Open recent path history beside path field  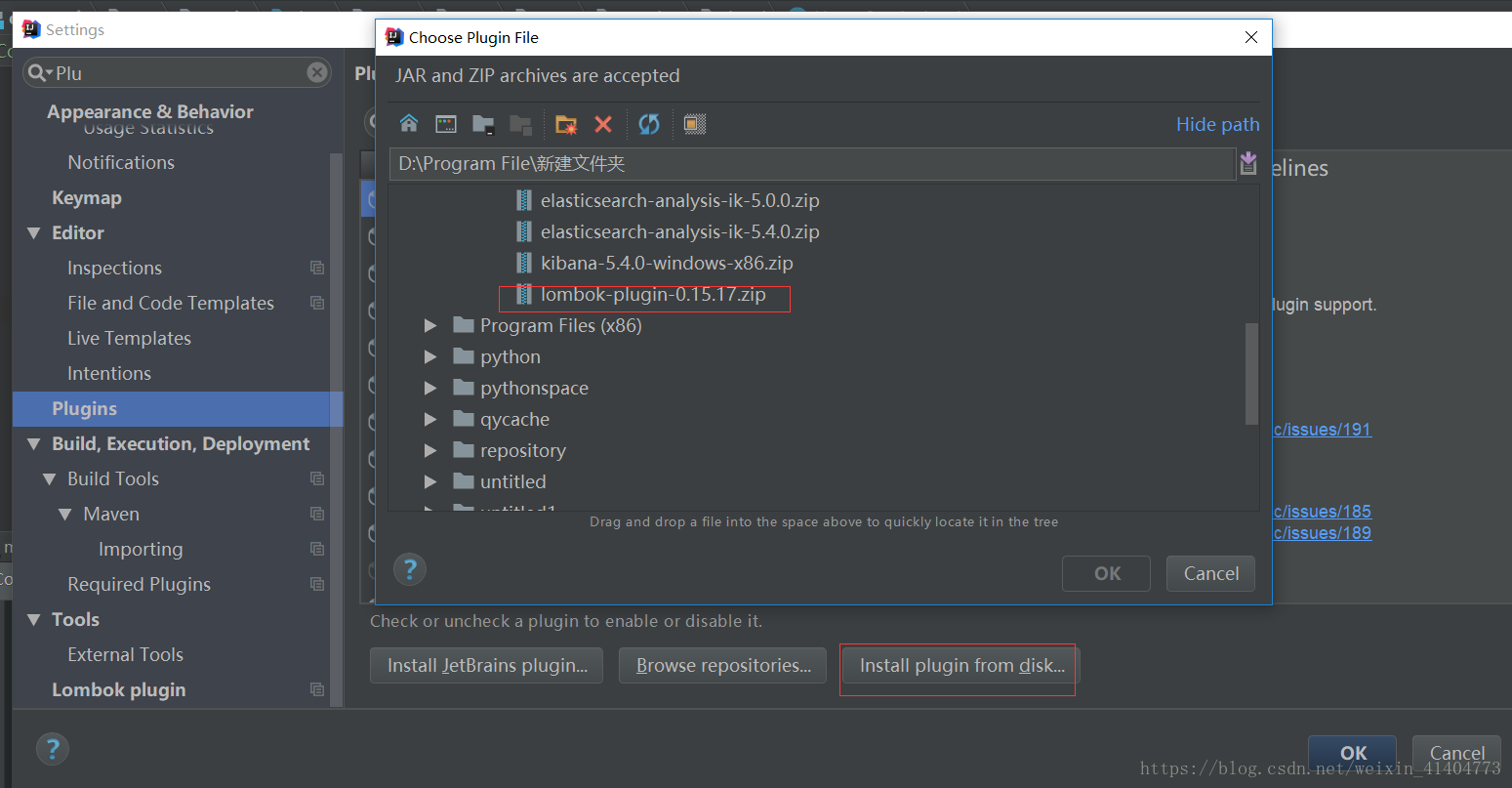tap(1248, 163)
